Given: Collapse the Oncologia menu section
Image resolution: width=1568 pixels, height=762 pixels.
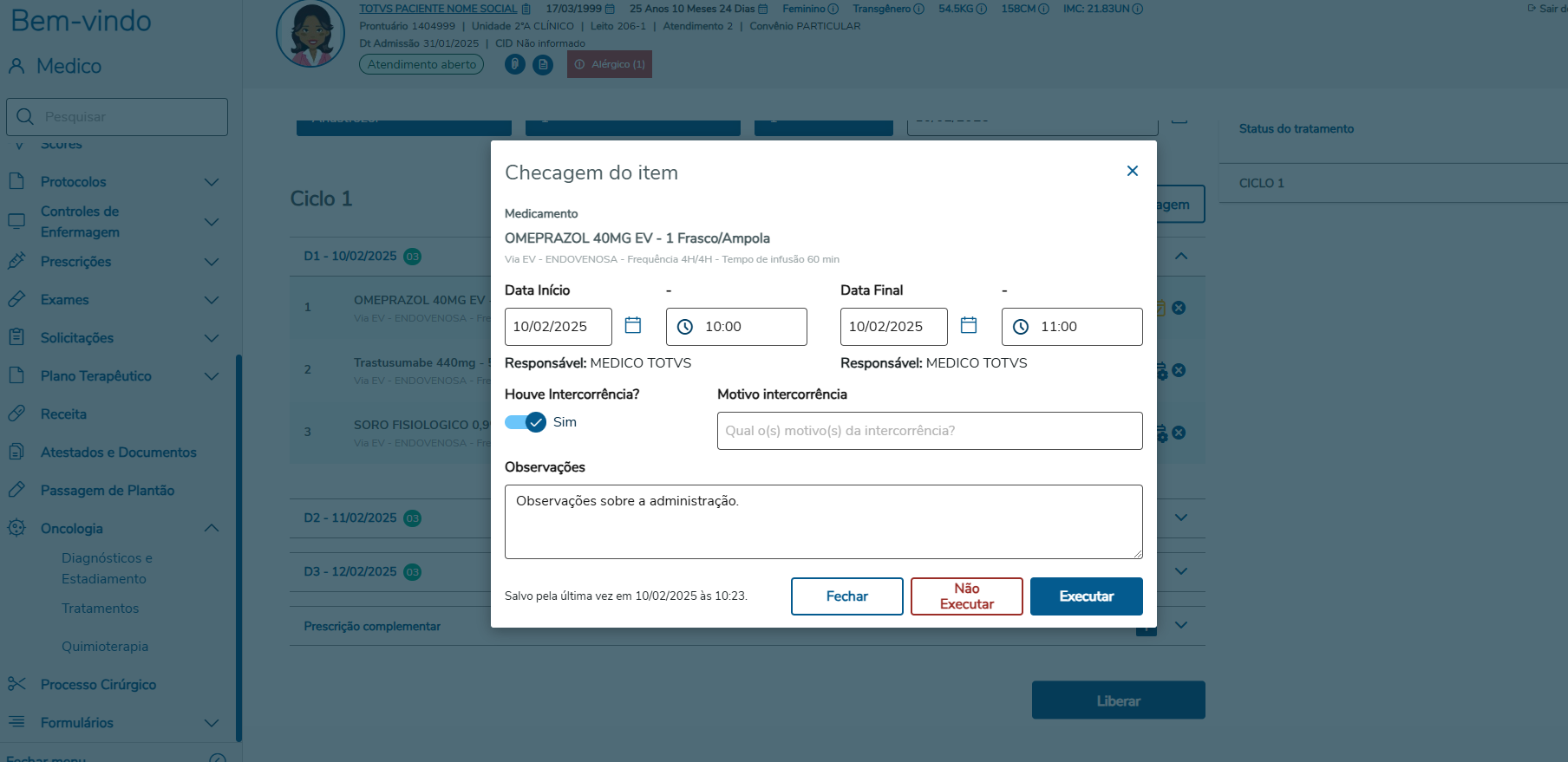Looking at the screenshot, I should 211,529.
